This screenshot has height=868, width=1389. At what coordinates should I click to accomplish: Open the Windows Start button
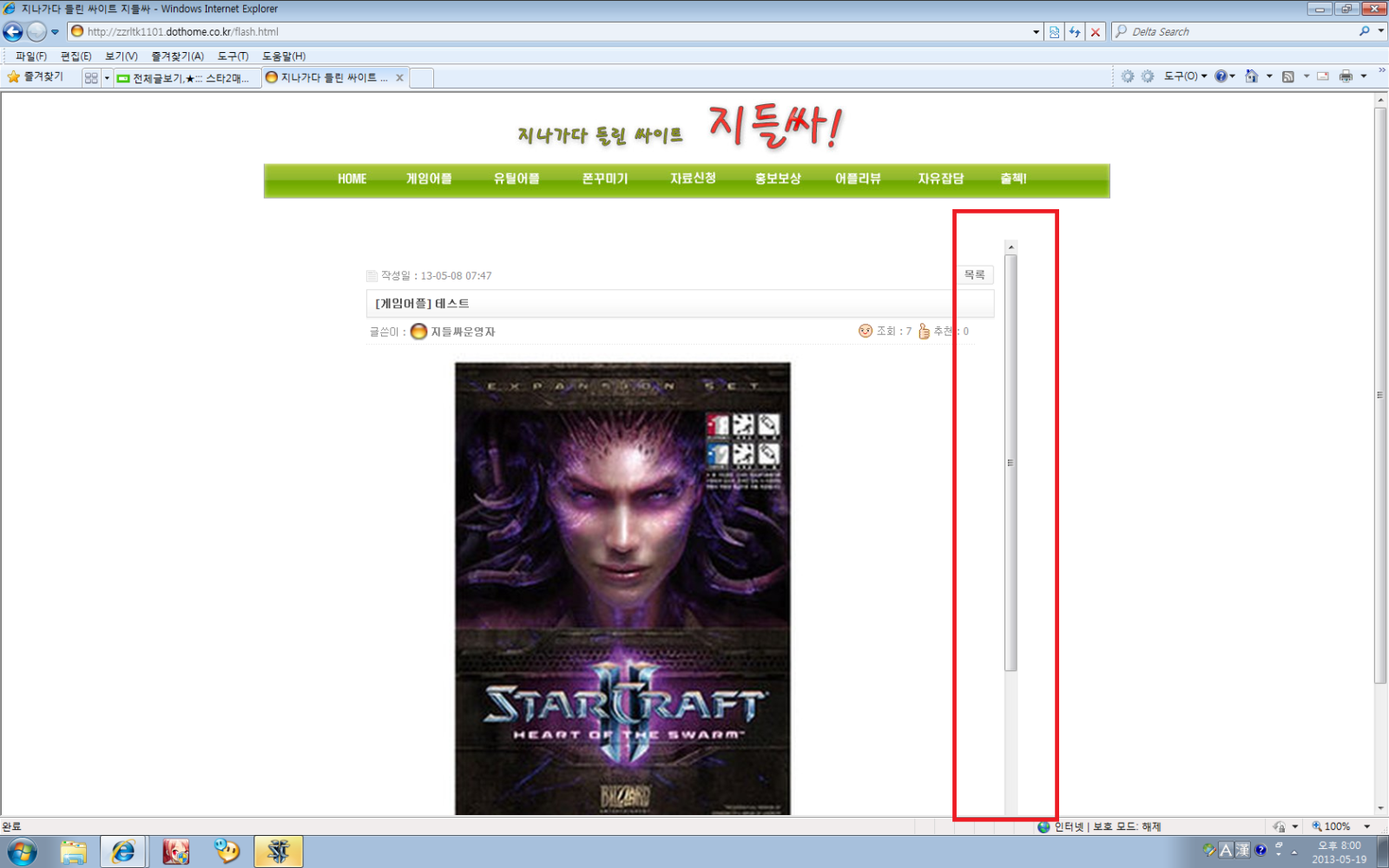(x=21, y=852)
